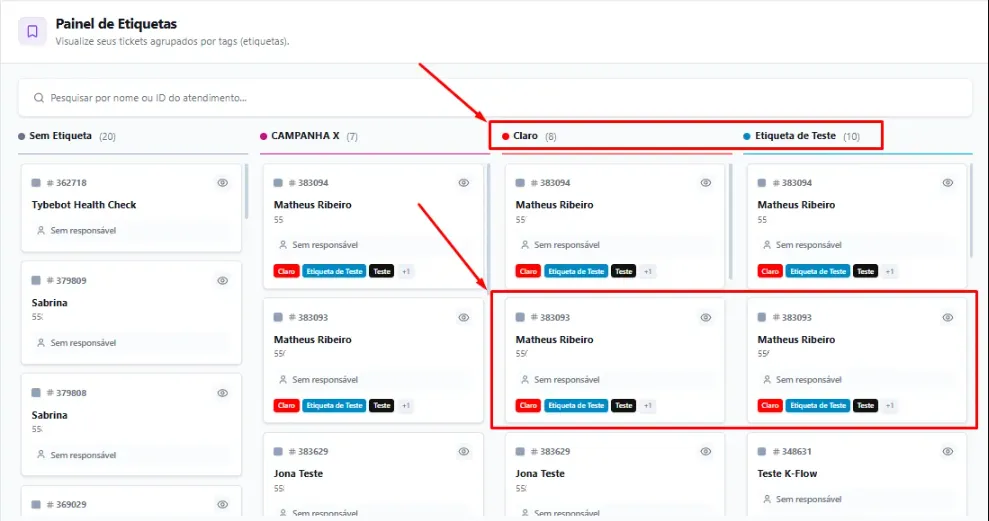Click the search magnifier icon
This screenshot has width=989, height=521.
[x=38, y=98]
